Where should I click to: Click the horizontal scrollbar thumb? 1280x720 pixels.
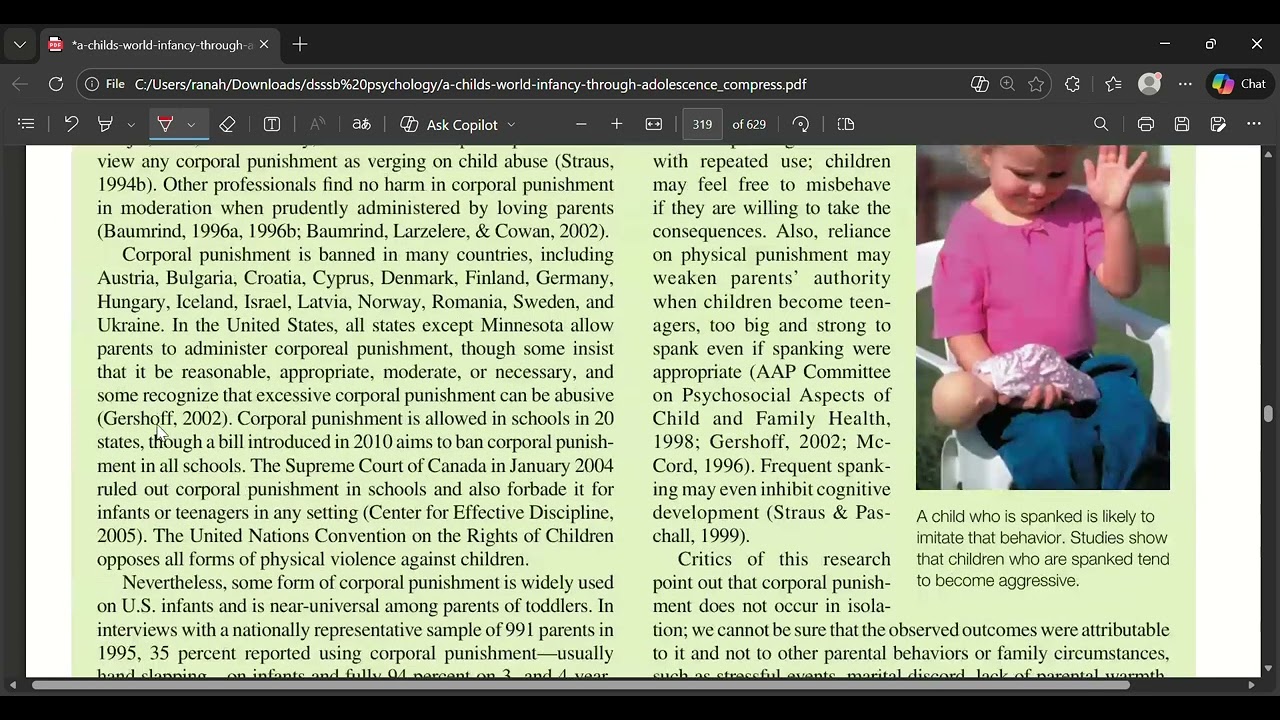[x=580, y=685]
